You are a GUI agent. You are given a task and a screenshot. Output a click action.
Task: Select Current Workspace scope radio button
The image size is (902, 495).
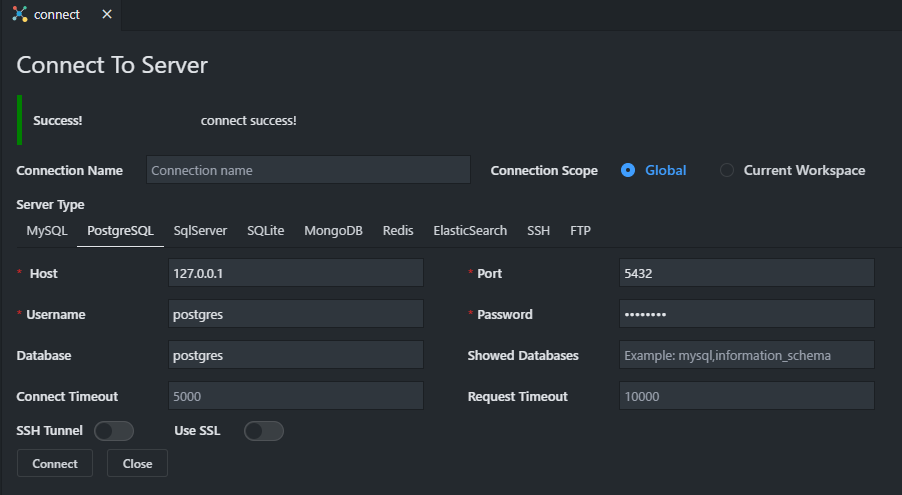coord(727,170)
